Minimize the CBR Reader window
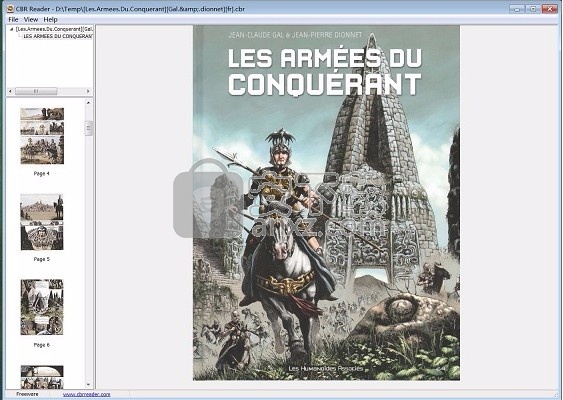This screenshot has height=400, width=563. tap(517, 9)
